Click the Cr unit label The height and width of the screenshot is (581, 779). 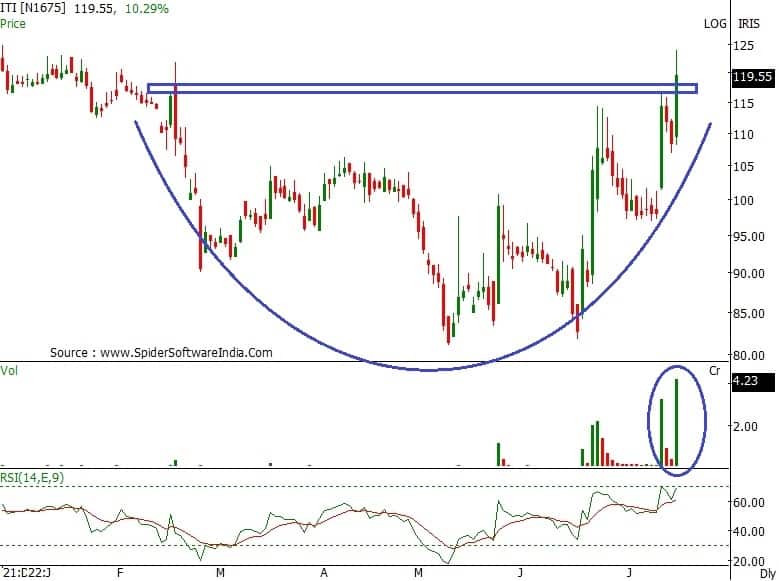[x=715, y=370]
